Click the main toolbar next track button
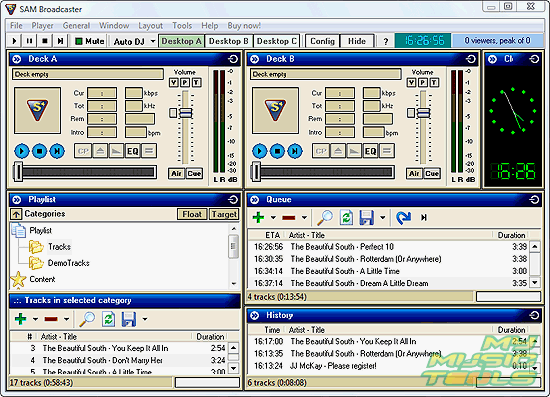Image resolution: width=550 pixels, height=397 pixels. 60,41
